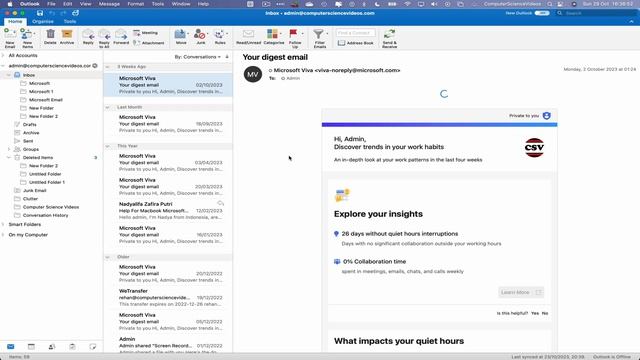
Task: Select the Junk Email folder
Action: coord(34,191)
